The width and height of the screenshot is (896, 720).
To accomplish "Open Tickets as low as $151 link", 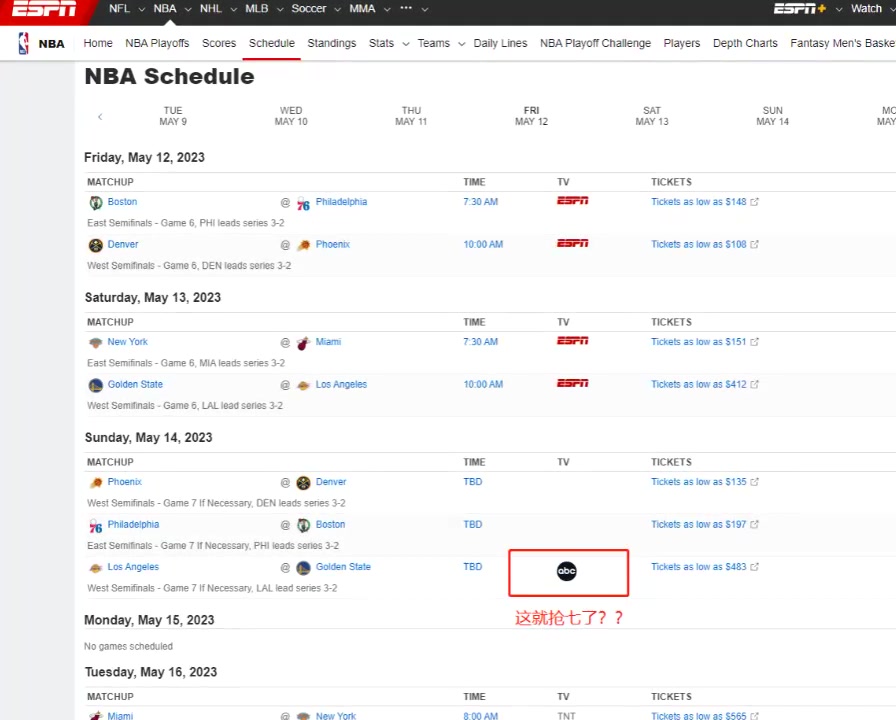I will (x=698, y=342).
